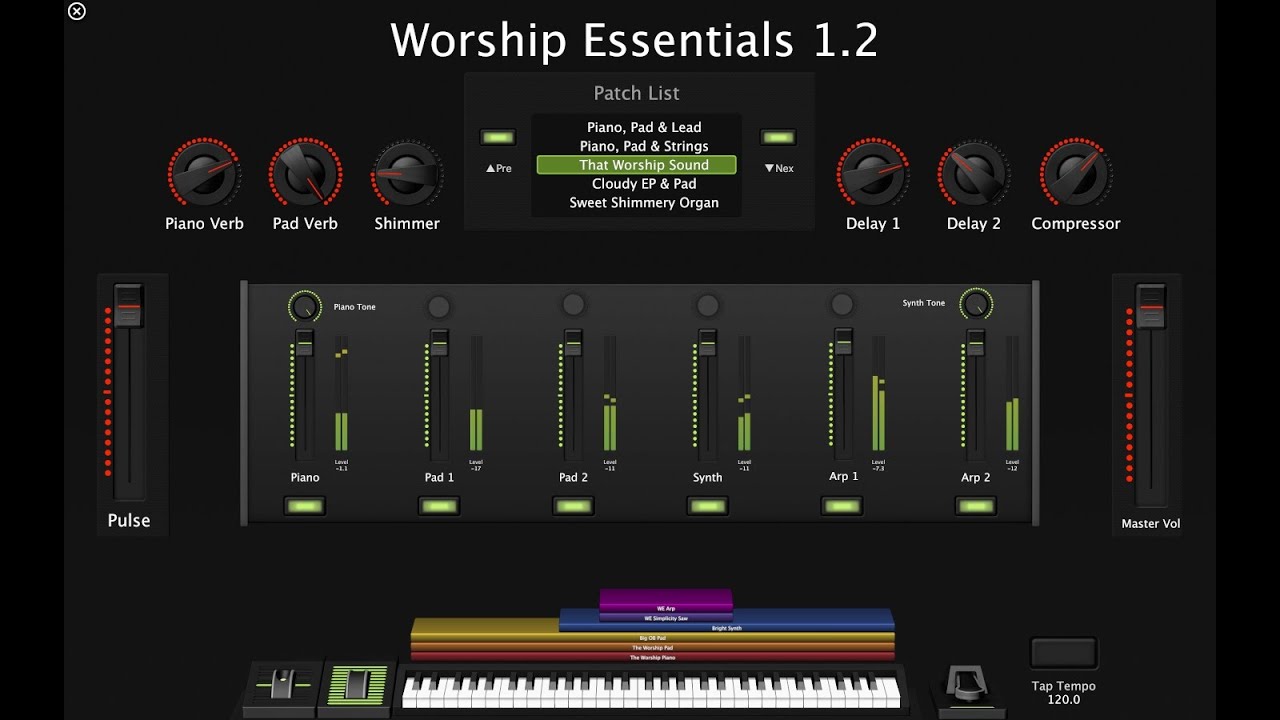Click the Pad 2 level meter
Screen dimensions: 1280x720
(x=610, y=394)
